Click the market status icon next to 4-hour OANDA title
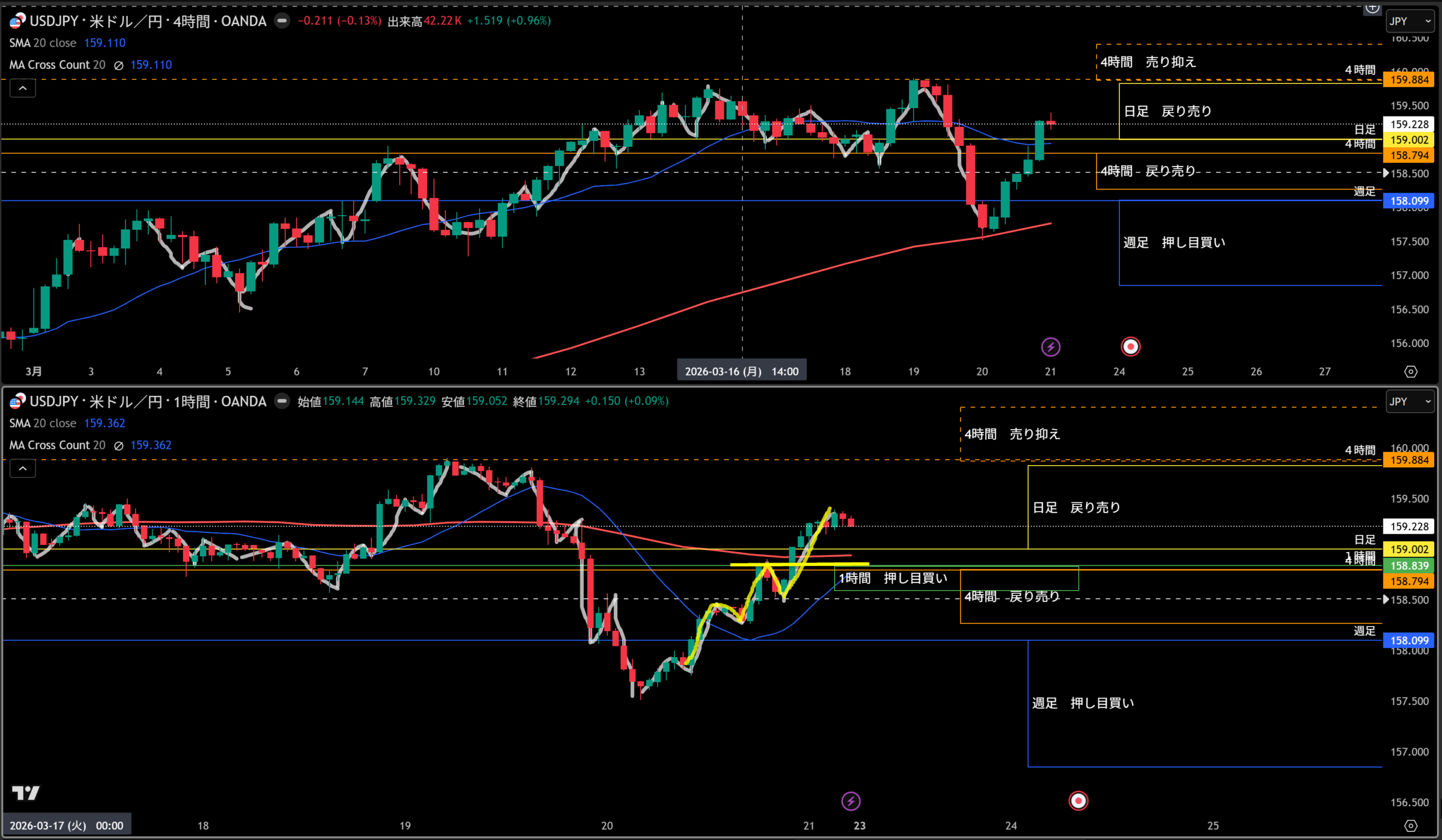 [282, 21]
